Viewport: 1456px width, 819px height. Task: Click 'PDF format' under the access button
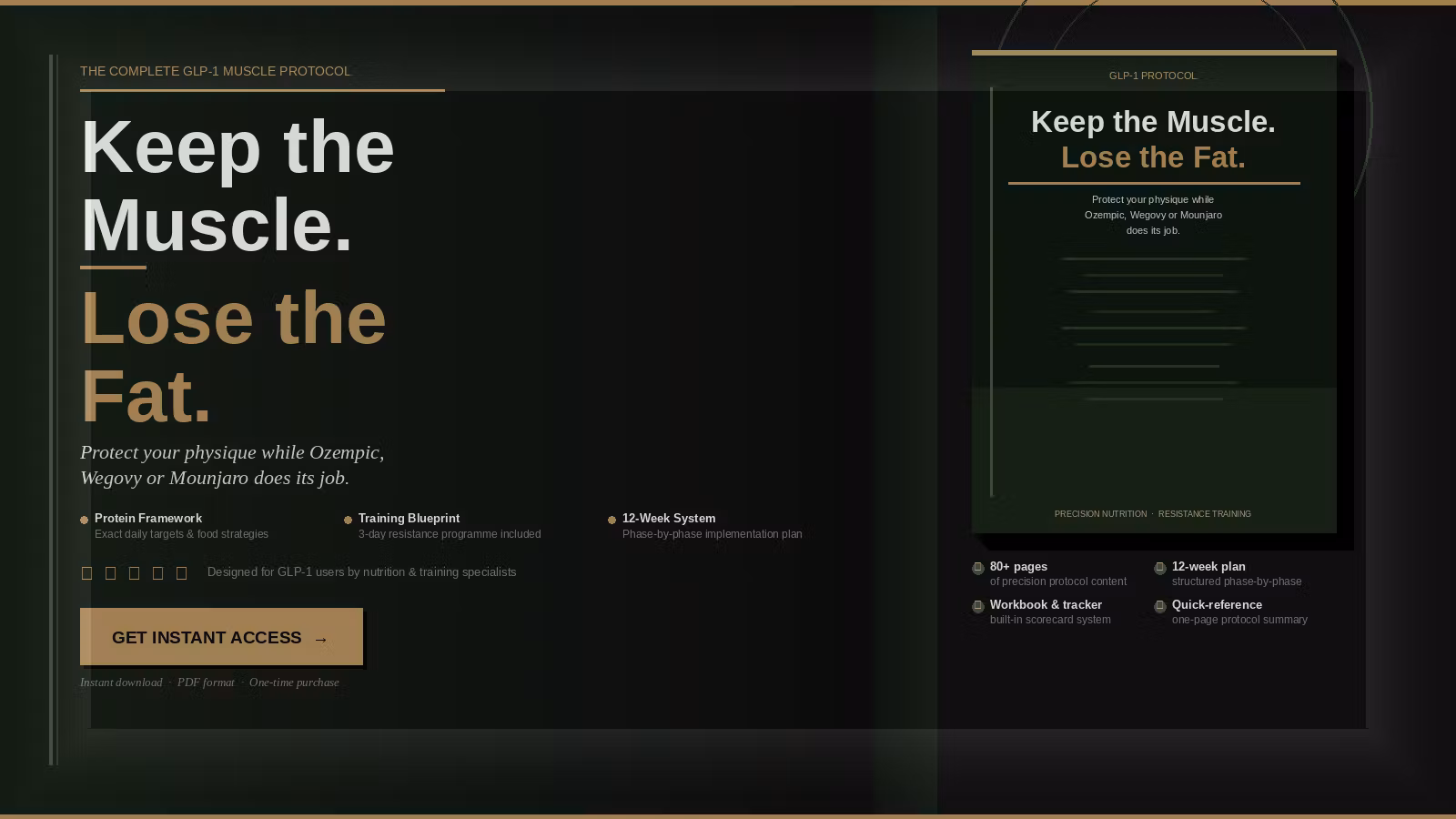click(x=206, y=682)
